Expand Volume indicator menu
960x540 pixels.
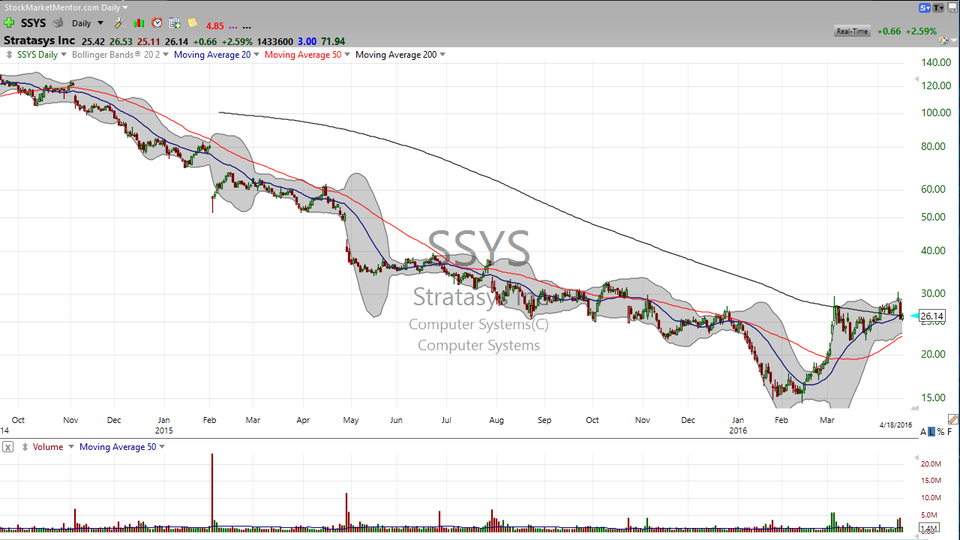click(x=71, y=447)
